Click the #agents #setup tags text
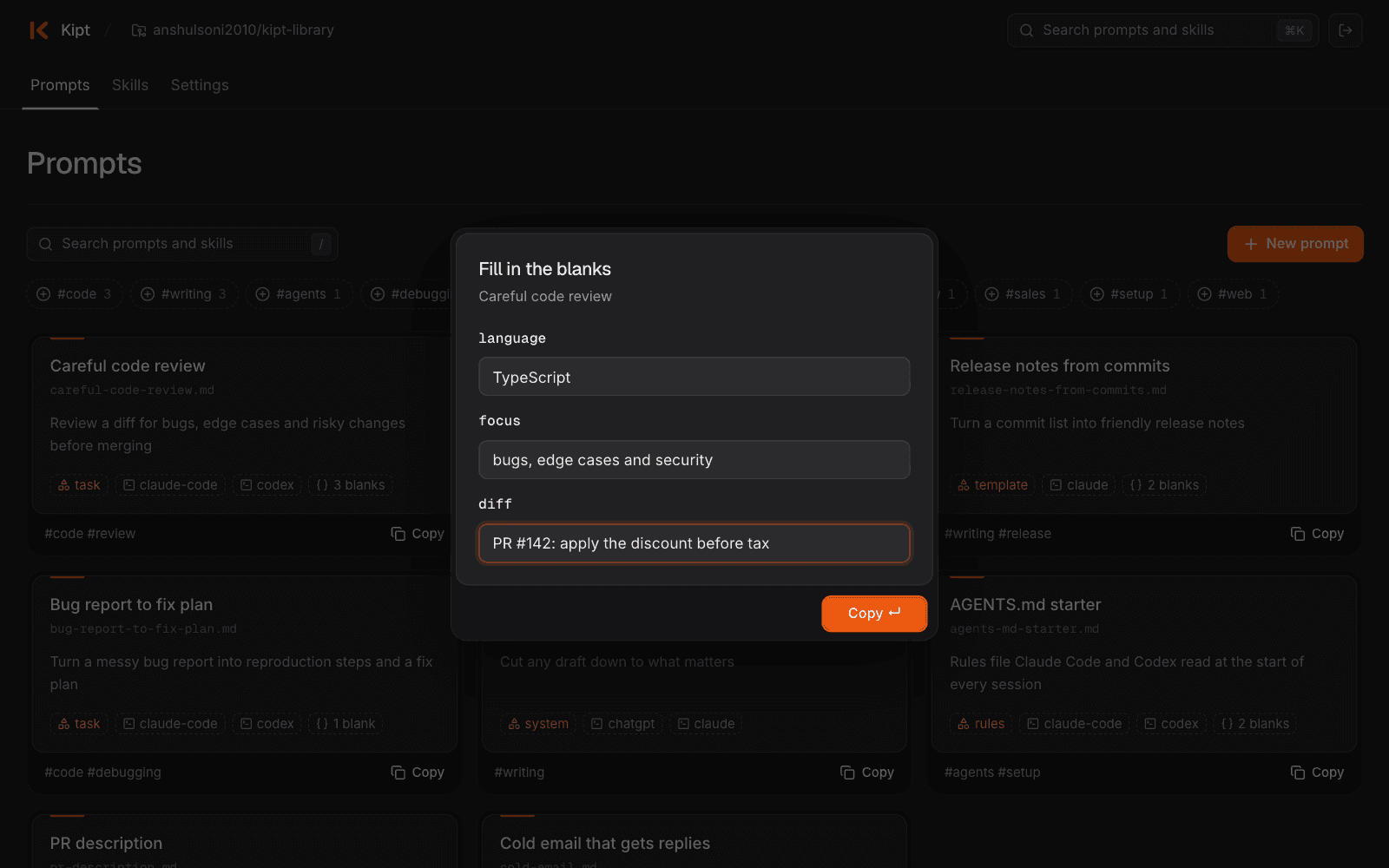The height and width of the screenshot is (868, 1389). click(x=992, y=773)
